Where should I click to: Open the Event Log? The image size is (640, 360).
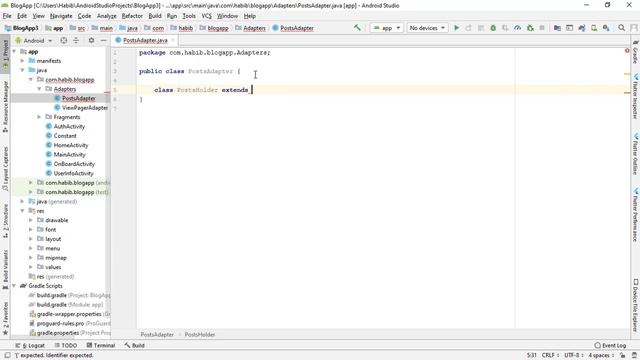pyautogui.click(x=610, y=345)
